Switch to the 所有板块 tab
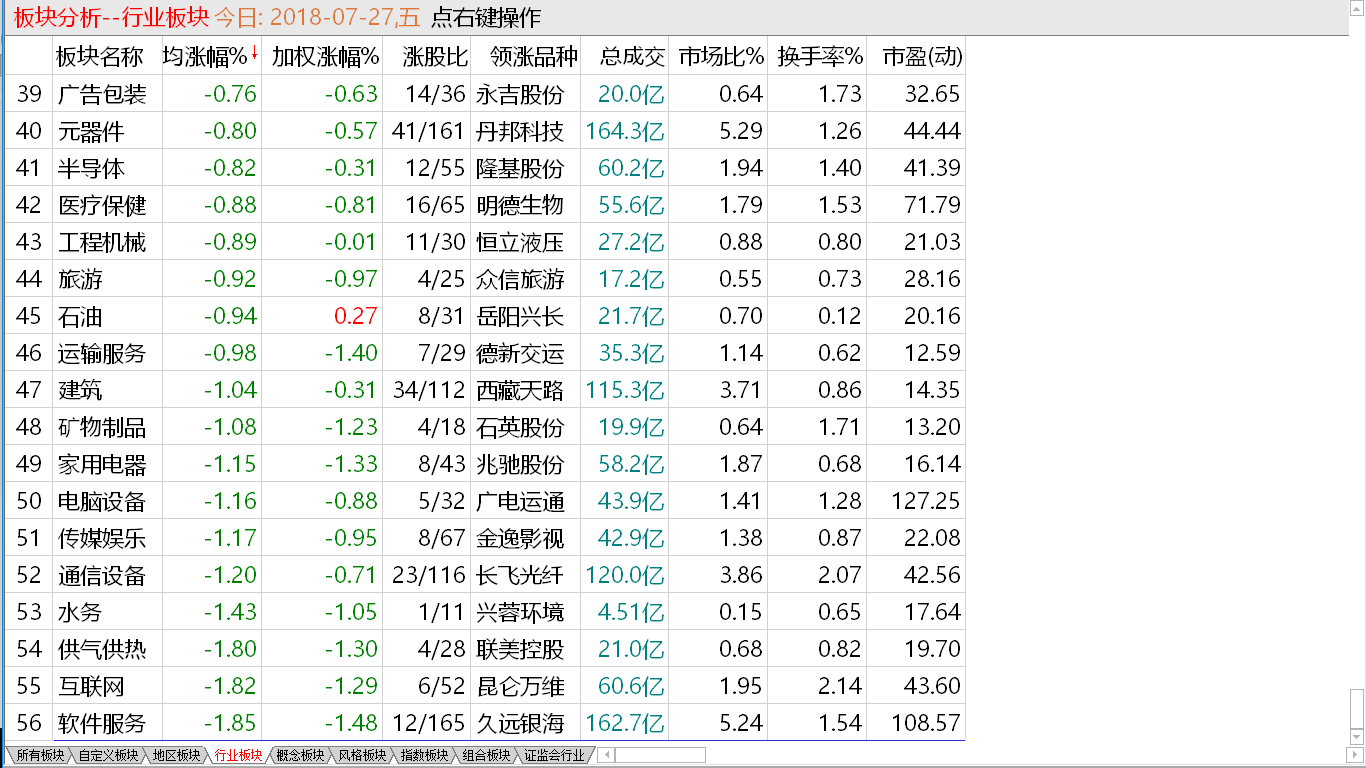The image size is (1366, 768). pyautogui.click(x=40, y=756)
